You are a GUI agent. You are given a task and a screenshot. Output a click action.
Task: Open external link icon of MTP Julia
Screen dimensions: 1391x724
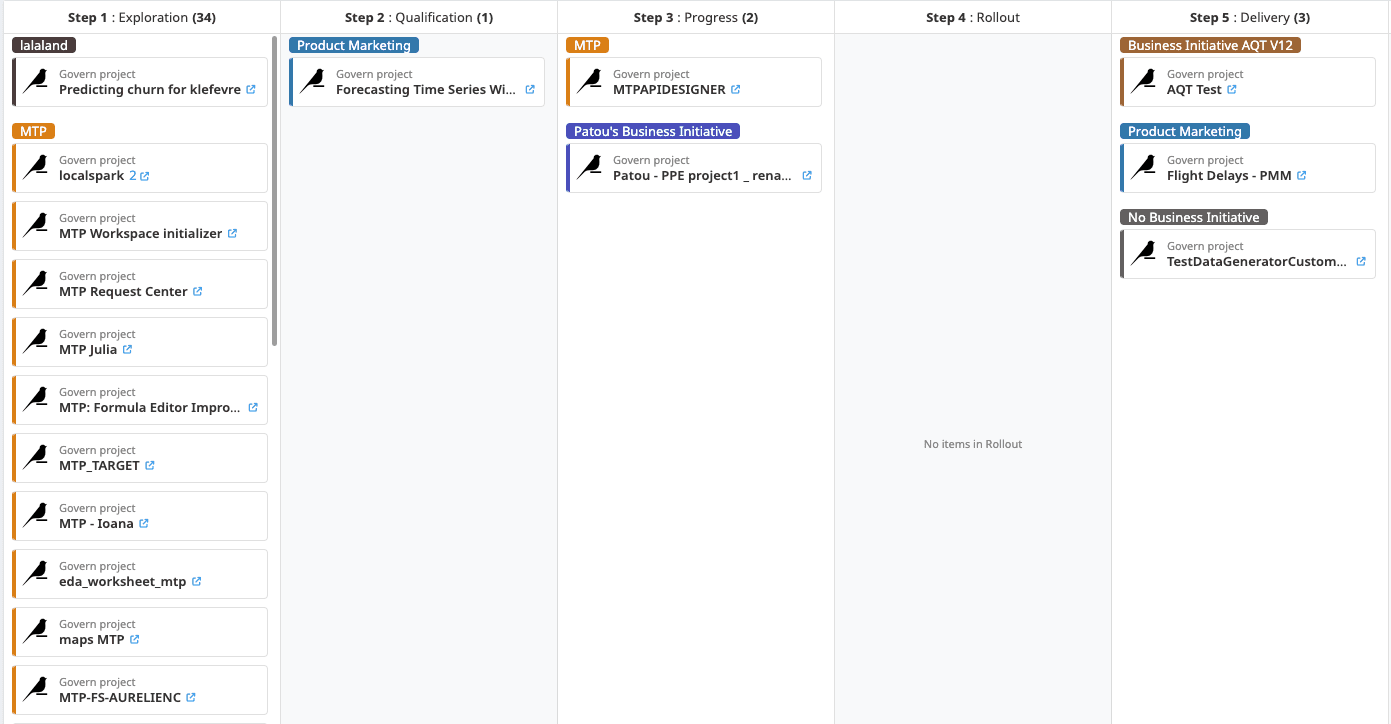click(x=128, y=350)
